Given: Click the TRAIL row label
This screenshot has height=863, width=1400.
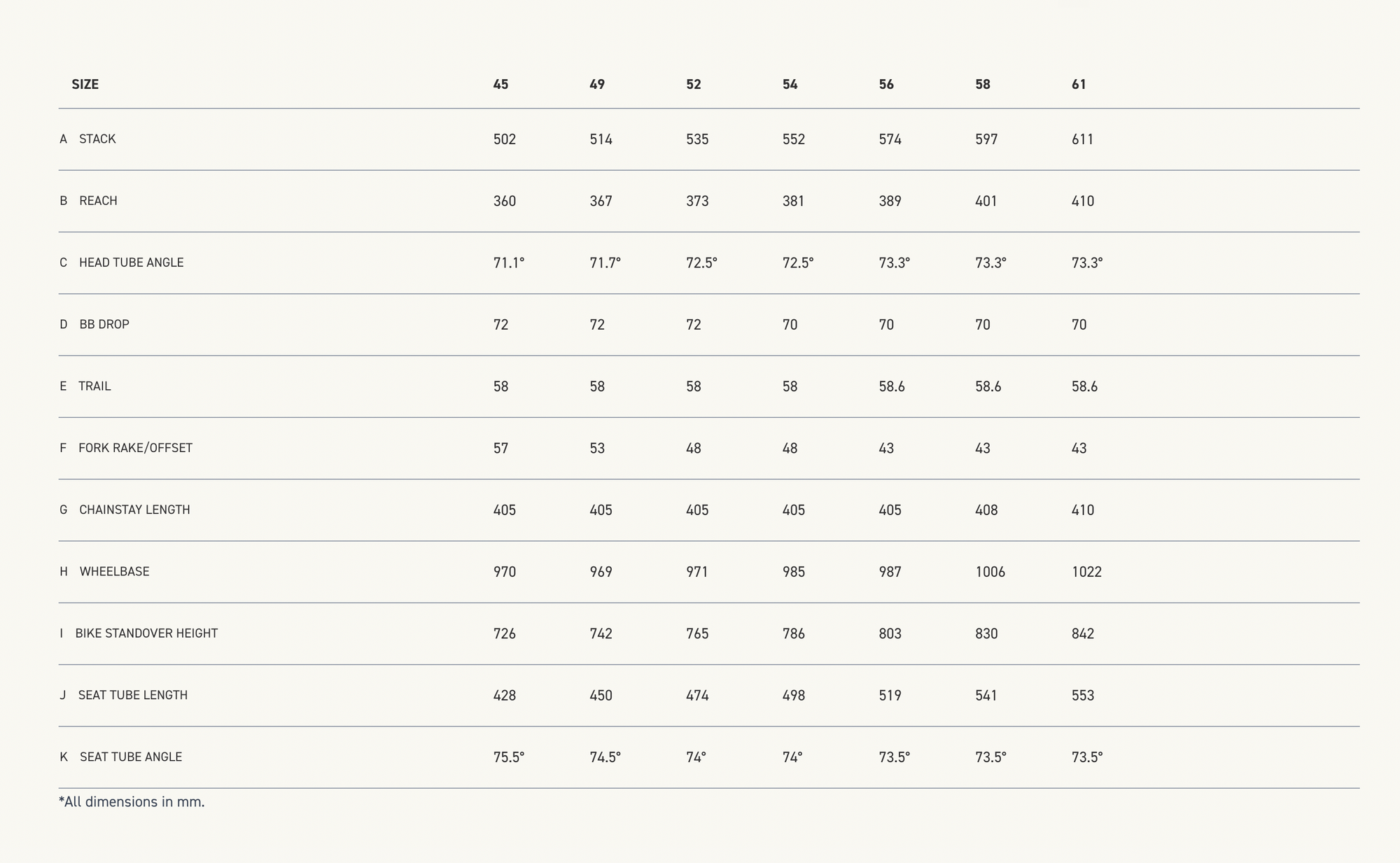Looking at the screenshot, I should point(94,386).
